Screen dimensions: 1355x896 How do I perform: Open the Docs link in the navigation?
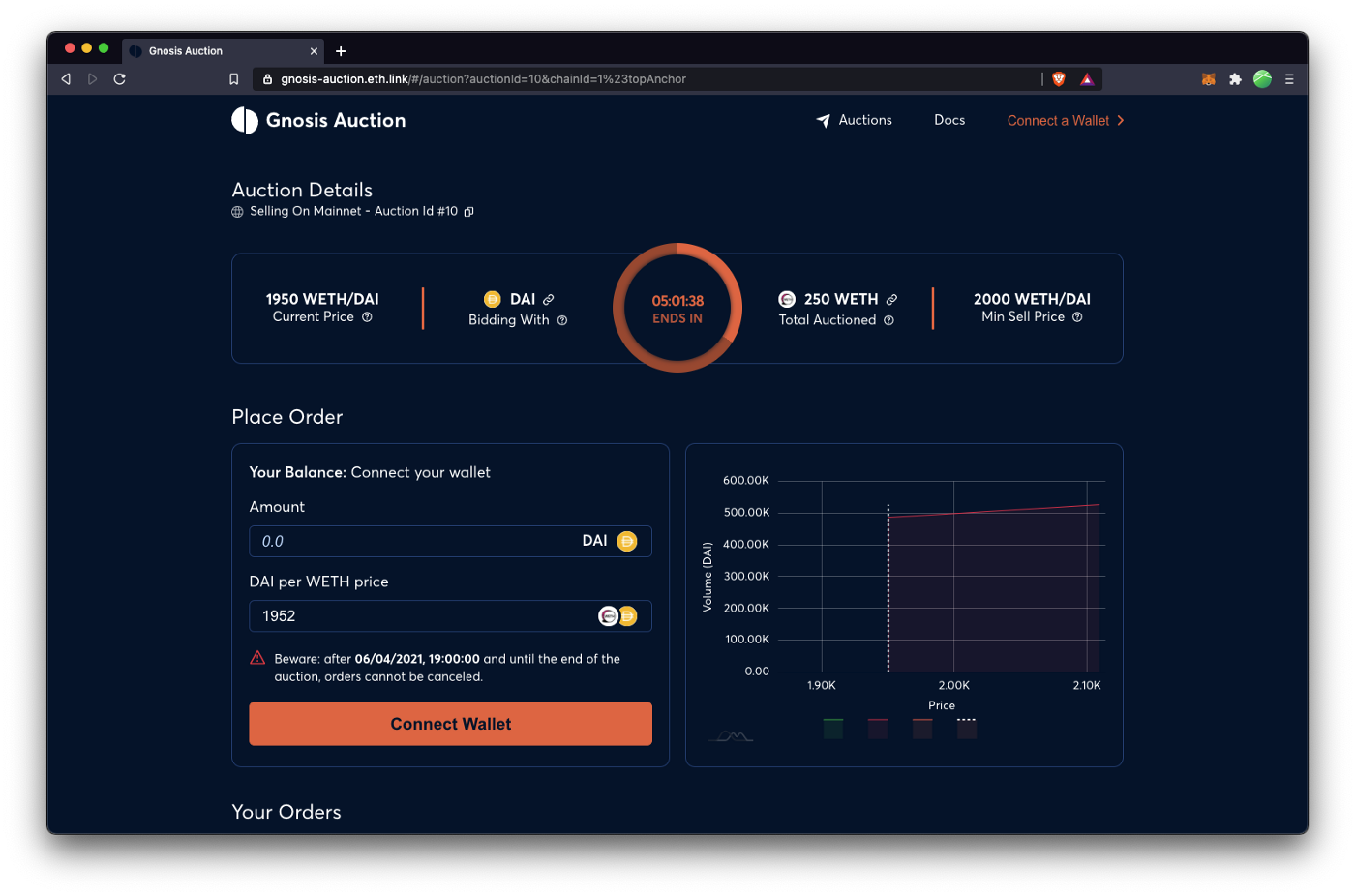tap(949, 120)
